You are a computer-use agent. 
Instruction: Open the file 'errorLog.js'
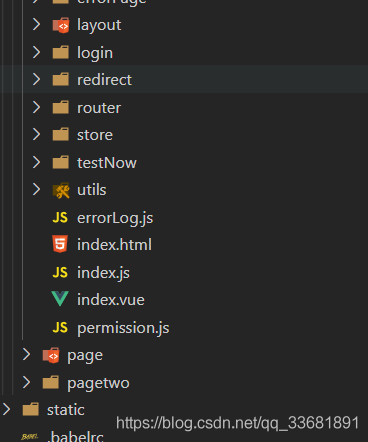[115, 219]
